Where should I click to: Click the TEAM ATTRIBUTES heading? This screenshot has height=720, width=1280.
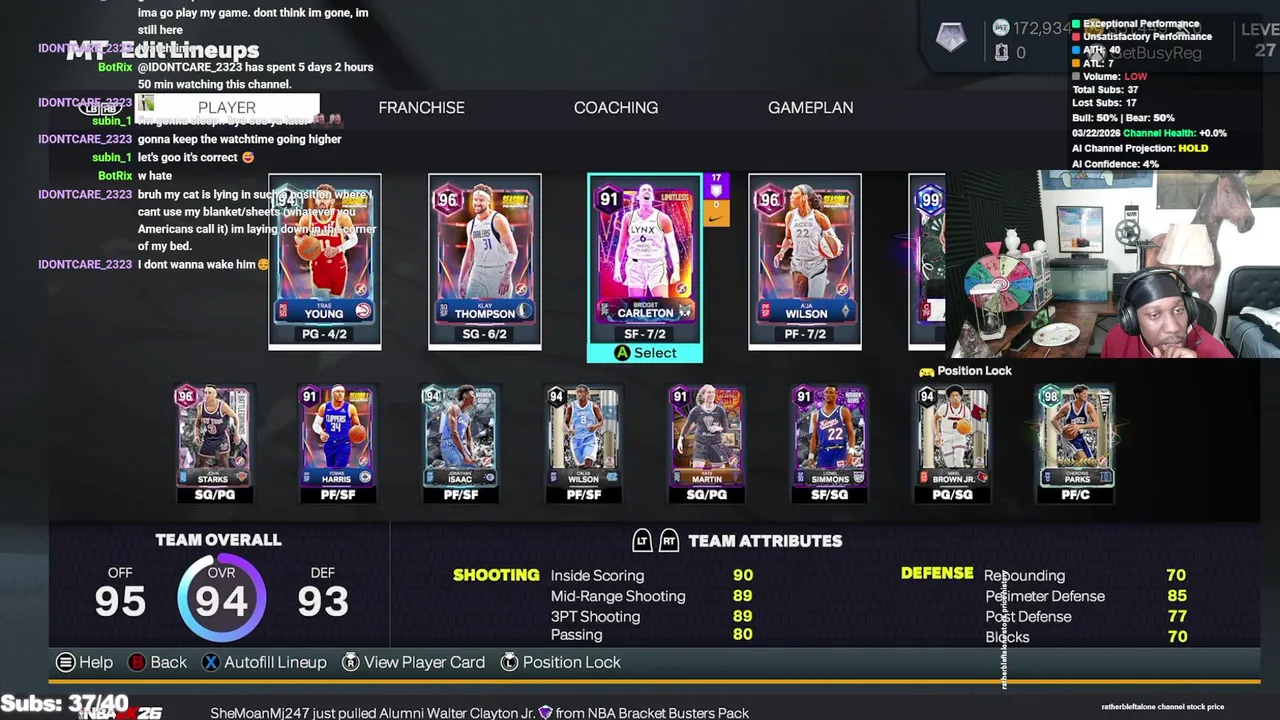[x=765, y=541]
